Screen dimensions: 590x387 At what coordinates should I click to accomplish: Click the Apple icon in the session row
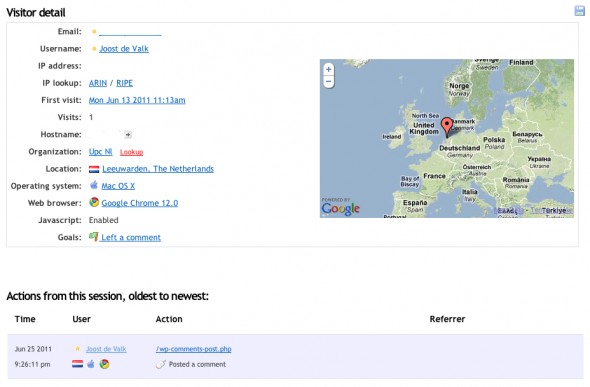(91, 364)
